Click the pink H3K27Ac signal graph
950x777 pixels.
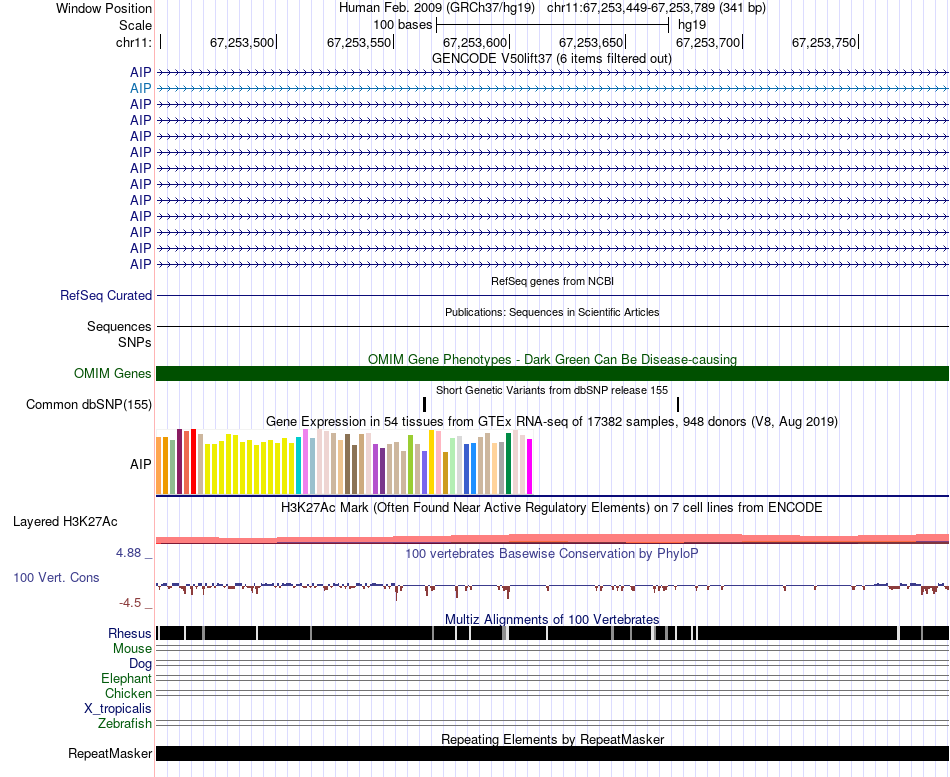pos(553,538)
